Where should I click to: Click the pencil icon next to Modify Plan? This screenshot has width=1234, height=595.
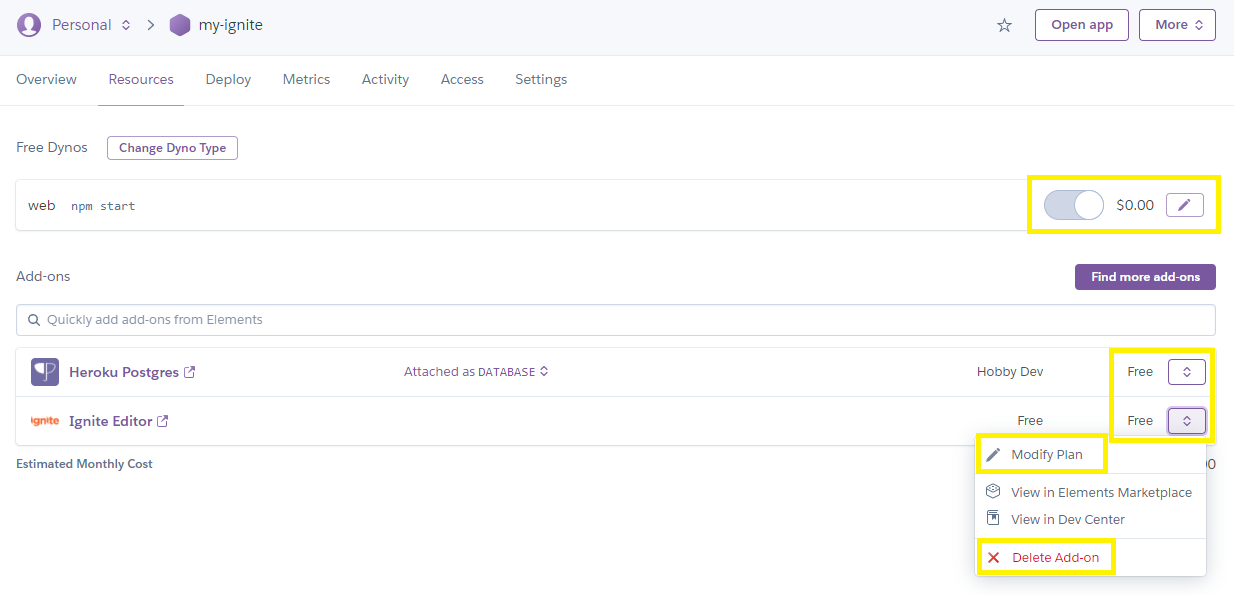[993, 454]
